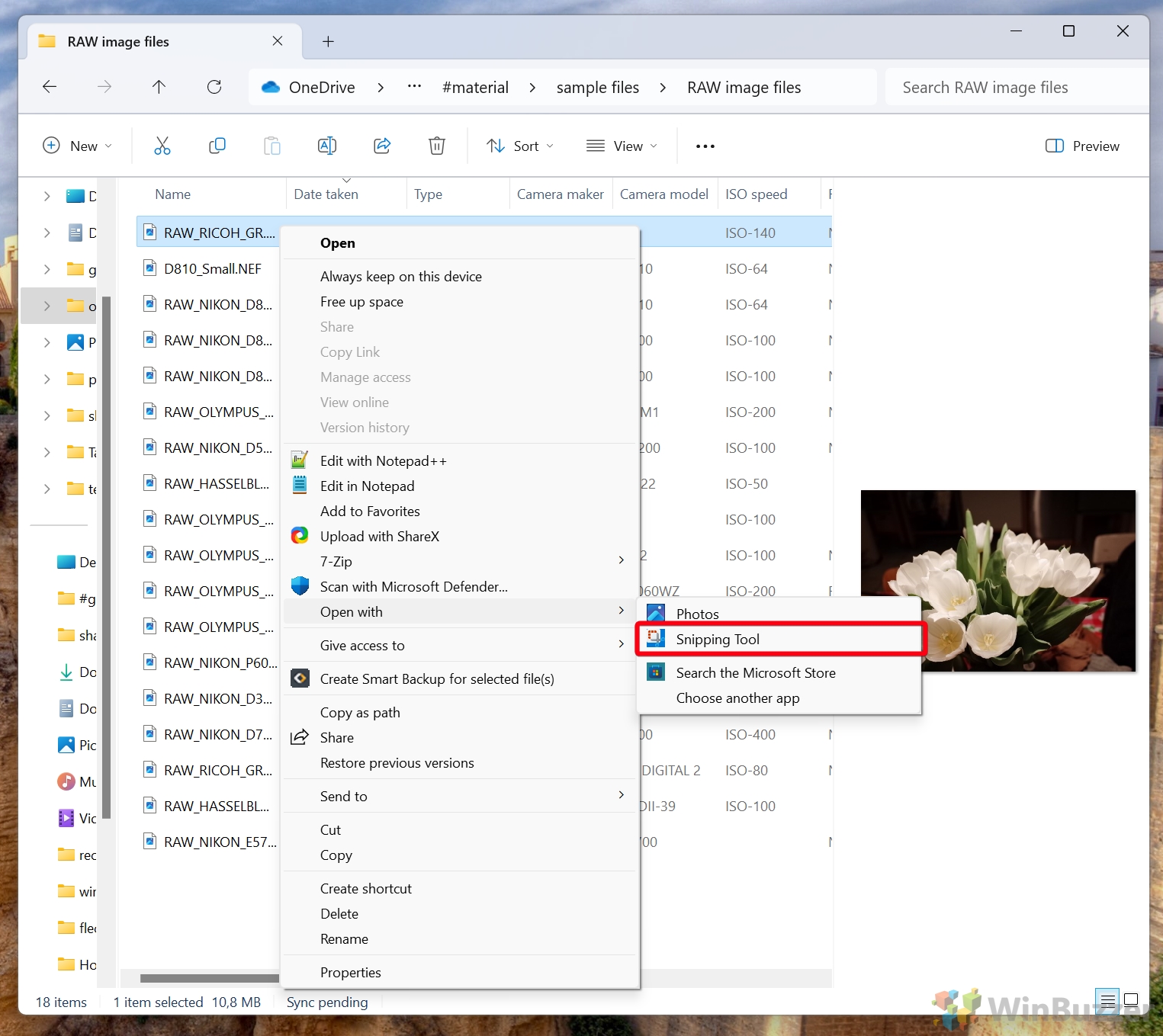Click the Music icon in sidebar
1163x1036 pixels.
click(x=66, y=781)
